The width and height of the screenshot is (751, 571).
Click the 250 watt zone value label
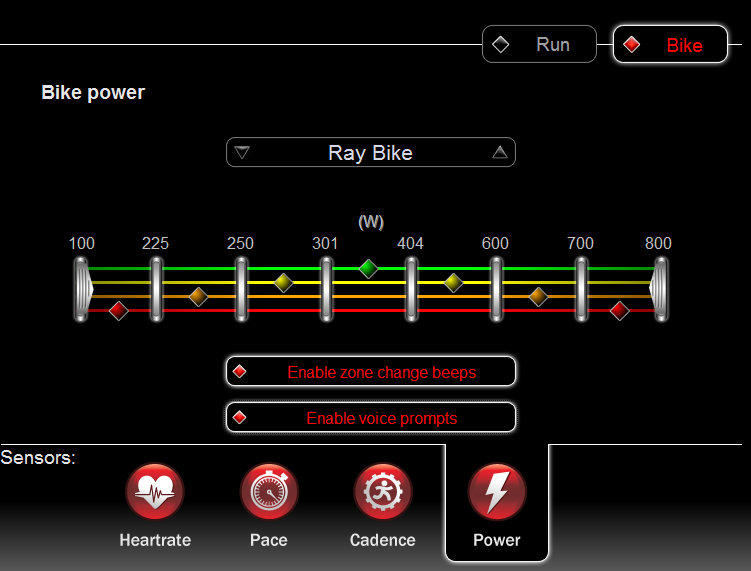(240, 243)
